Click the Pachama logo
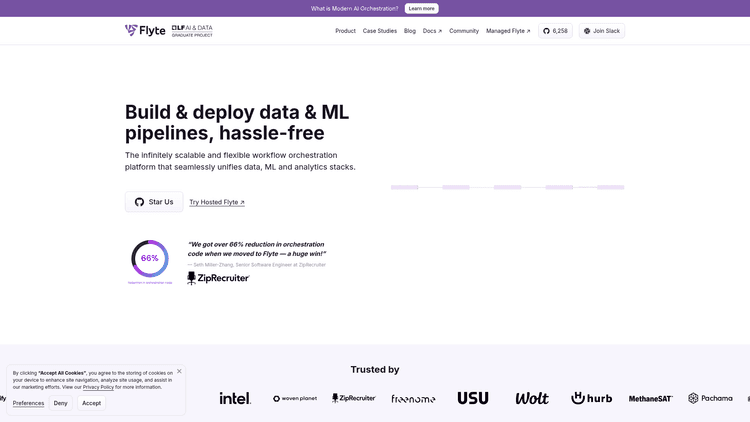 pyautogui.click(x=710, y=398)
